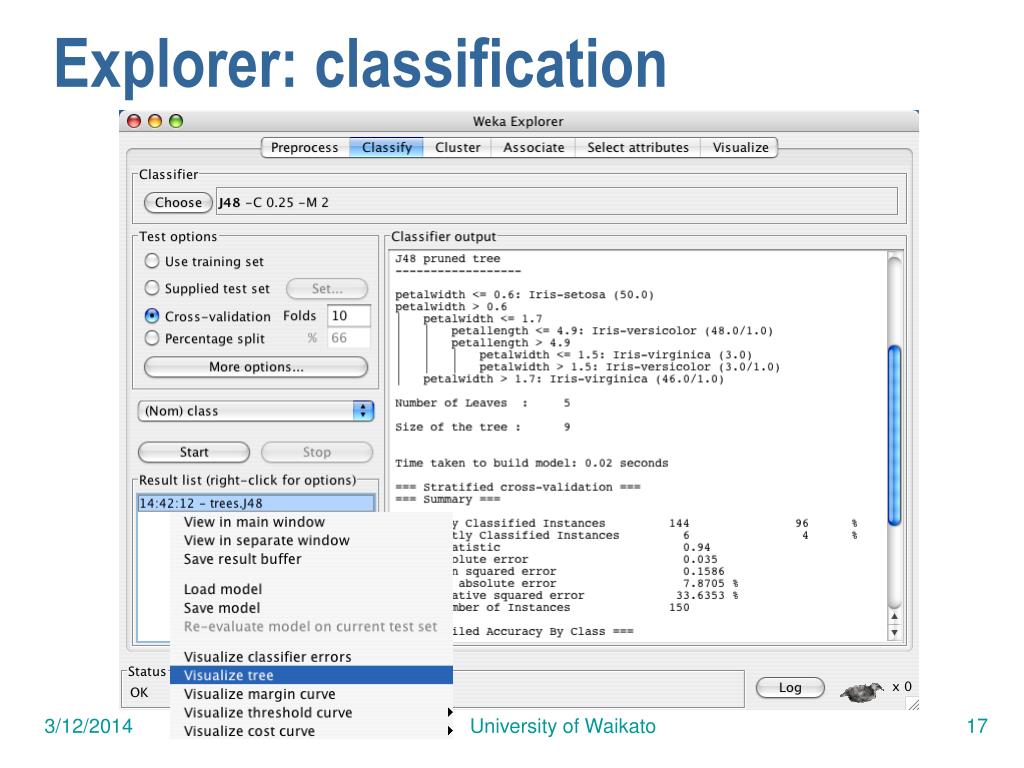
Task: Open the Associate tab
Action: pyautogui.click(x=534, y=148)
